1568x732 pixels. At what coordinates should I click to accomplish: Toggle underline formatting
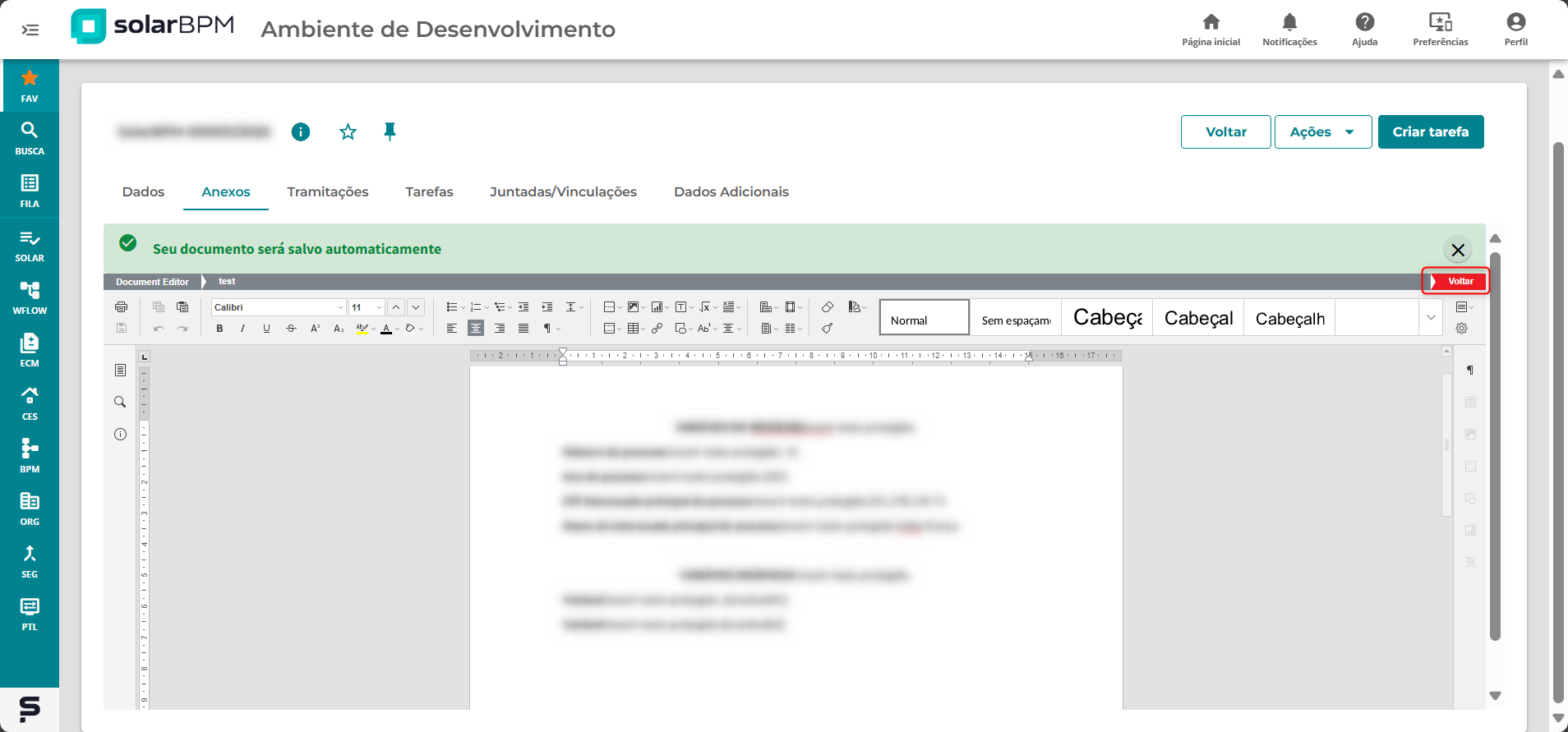(266, 329)
